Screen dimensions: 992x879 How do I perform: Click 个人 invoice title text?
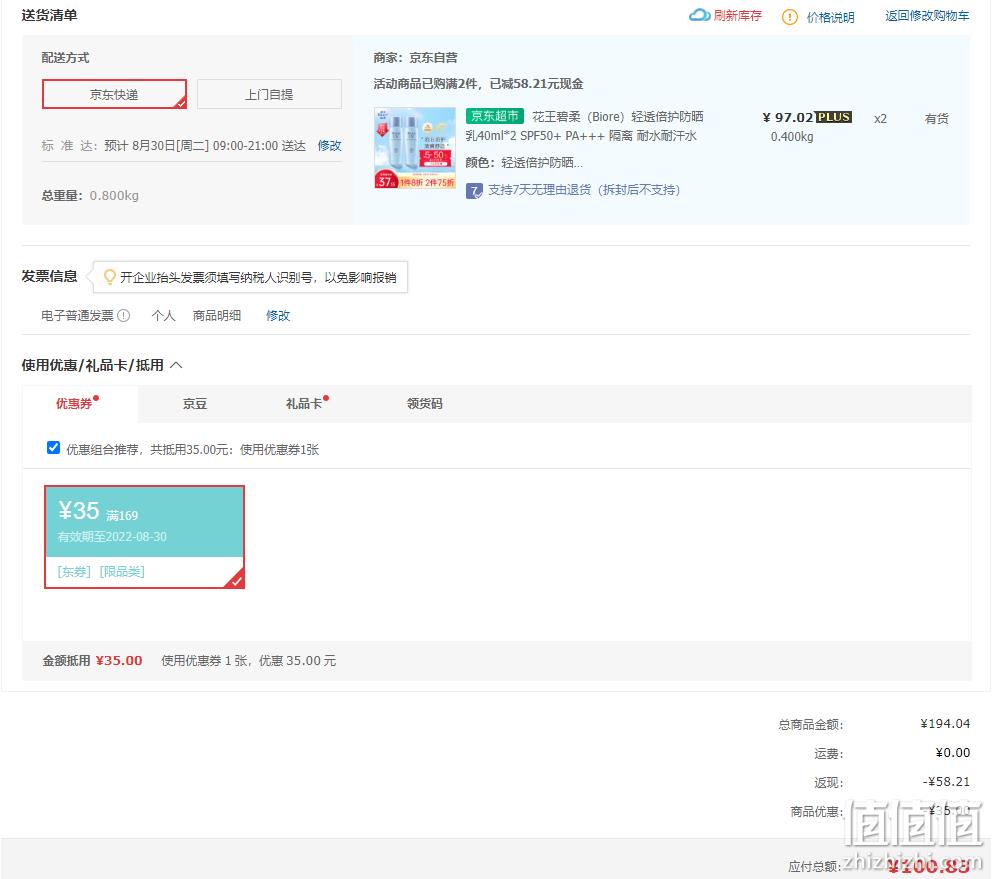tap(163, 315)
